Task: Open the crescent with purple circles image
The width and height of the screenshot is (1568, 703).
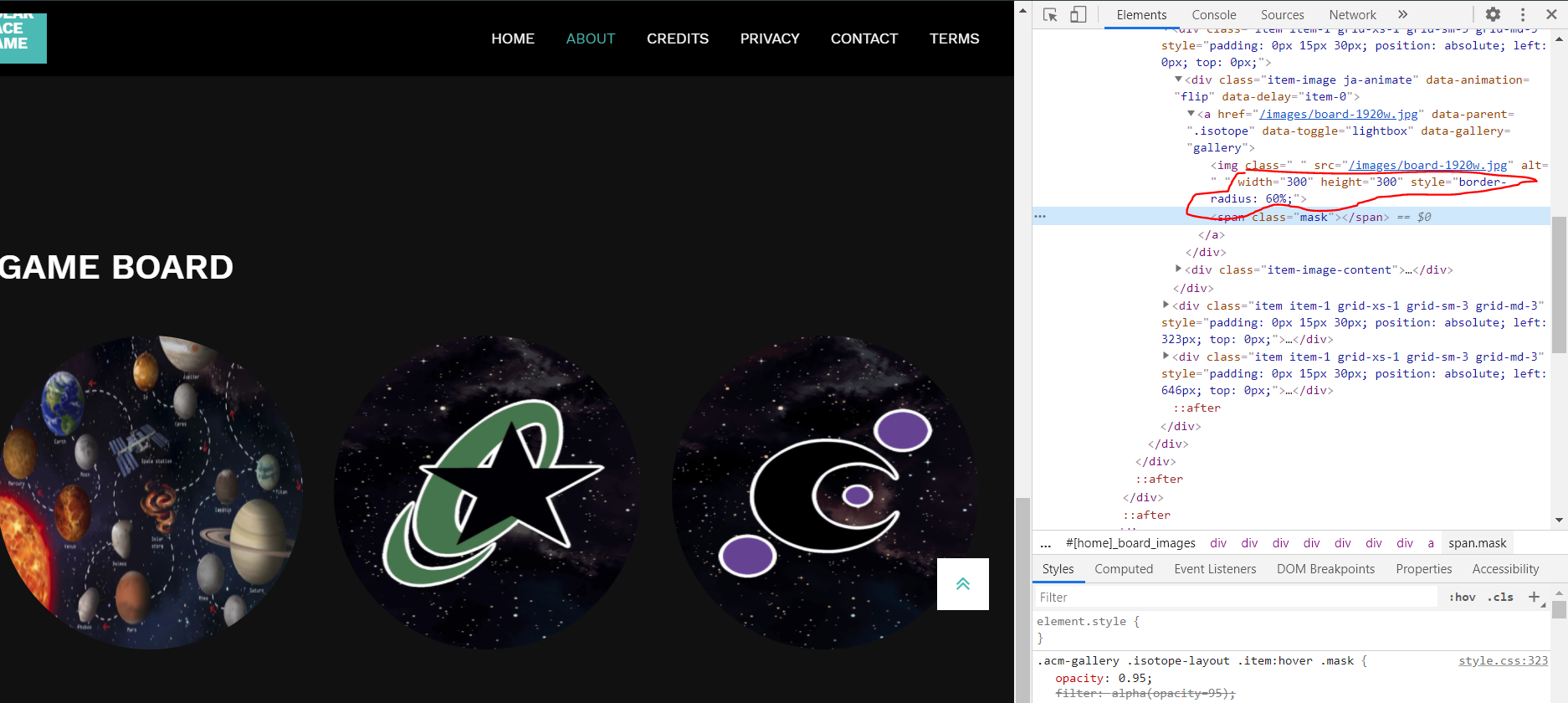Action: pos(825,493)
